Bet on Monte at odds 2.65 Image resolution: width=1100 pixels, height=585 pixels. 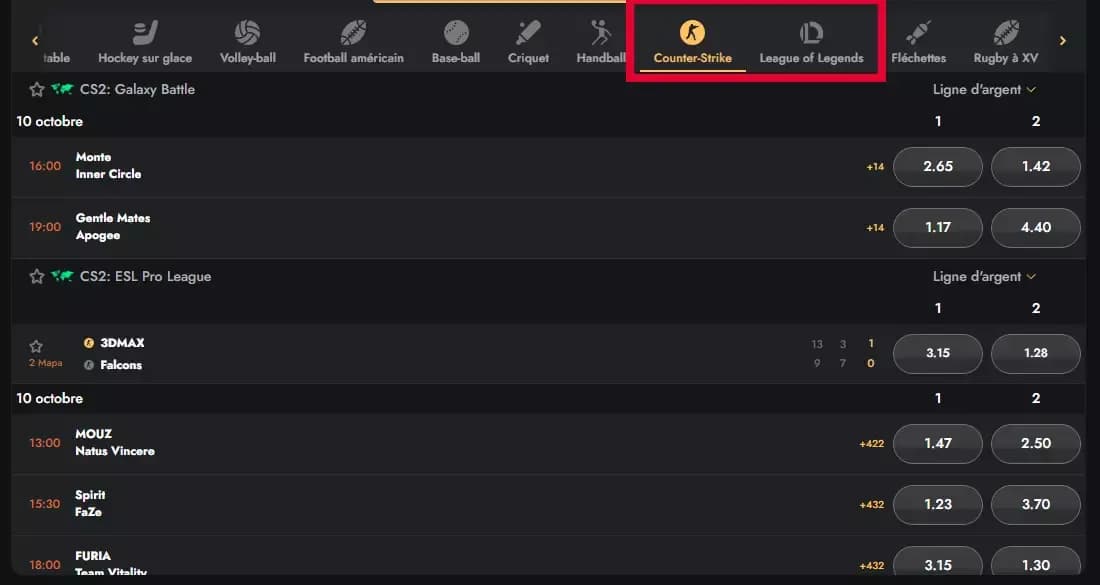coord(938,167)
